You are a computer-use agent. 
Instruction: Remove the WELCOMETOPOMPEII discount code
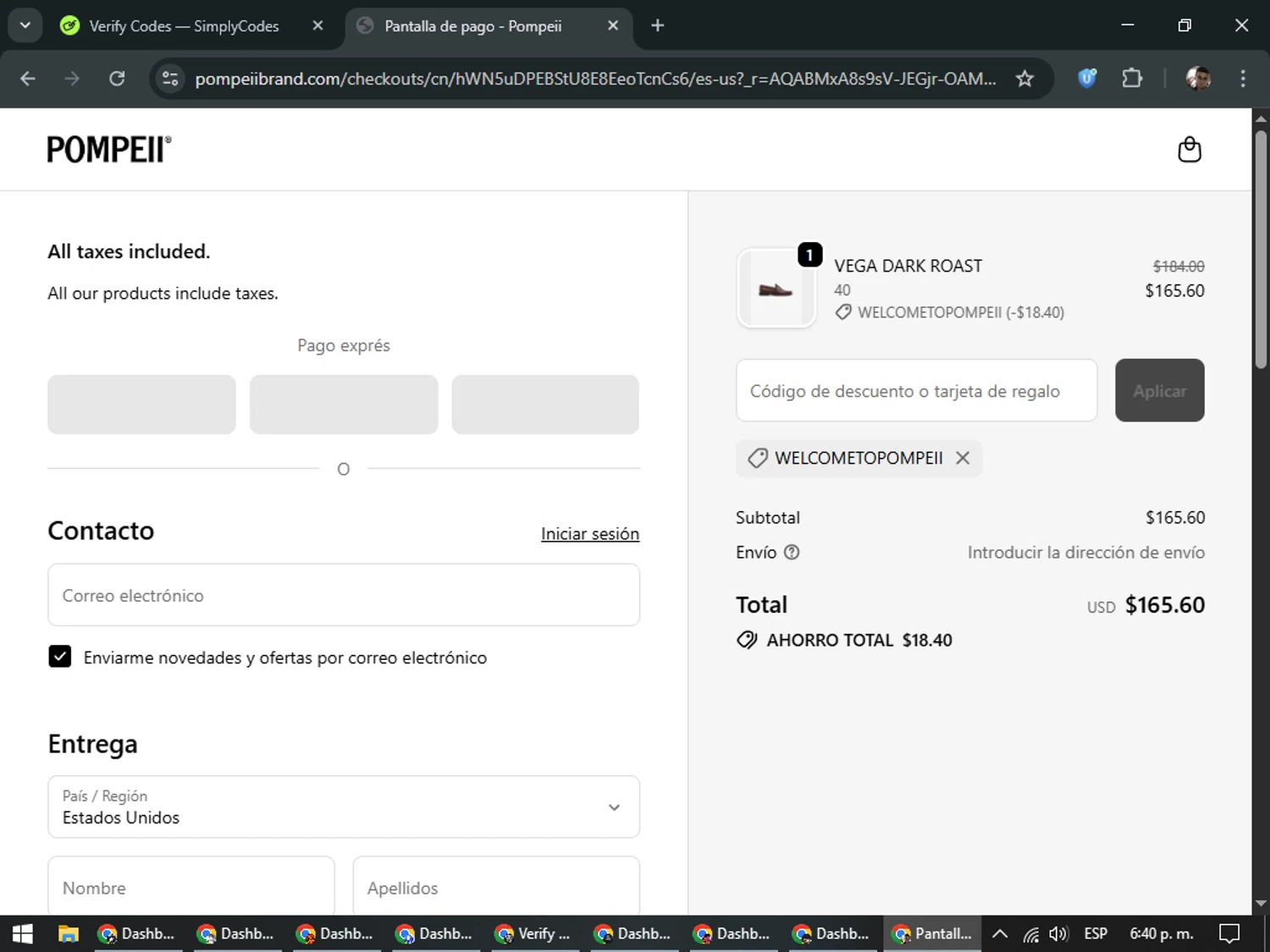click(x=963, y=458)
